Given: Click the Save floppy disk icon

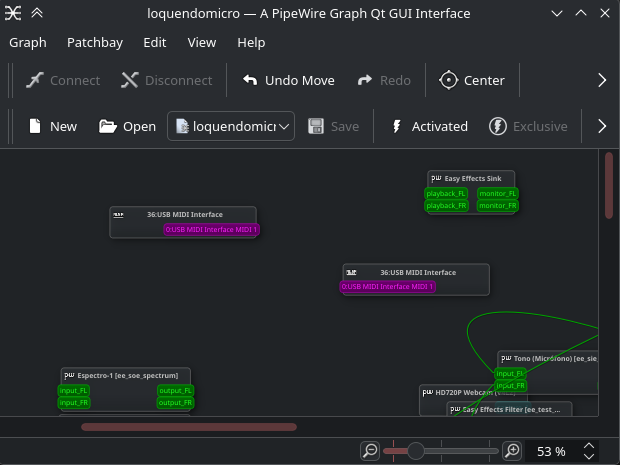Looking at the screenshot, I should pyautogui.click(x=316, y=127).
